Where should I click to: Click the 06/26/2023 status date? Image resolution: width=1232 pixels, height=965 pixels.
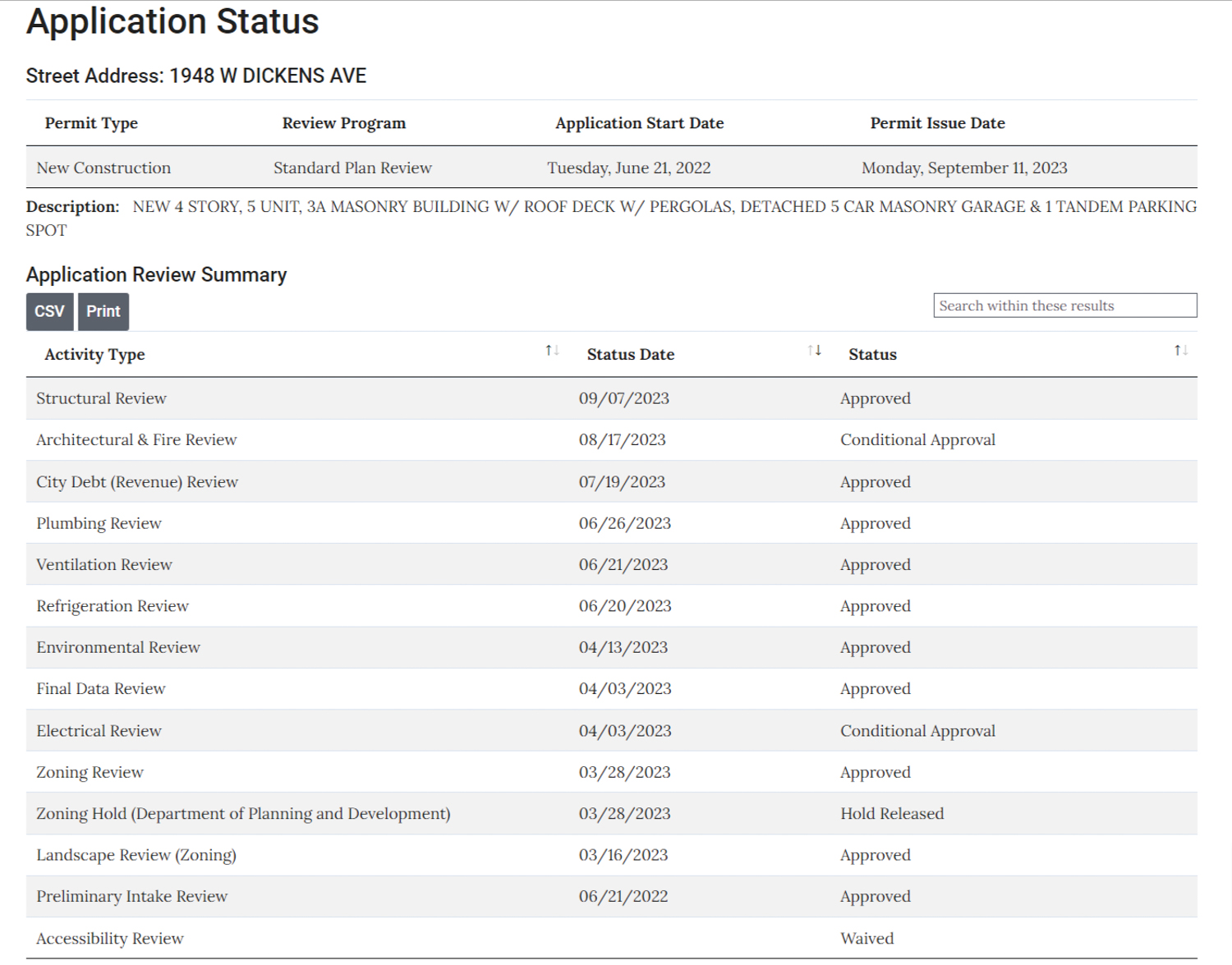(x=624, y=523)
